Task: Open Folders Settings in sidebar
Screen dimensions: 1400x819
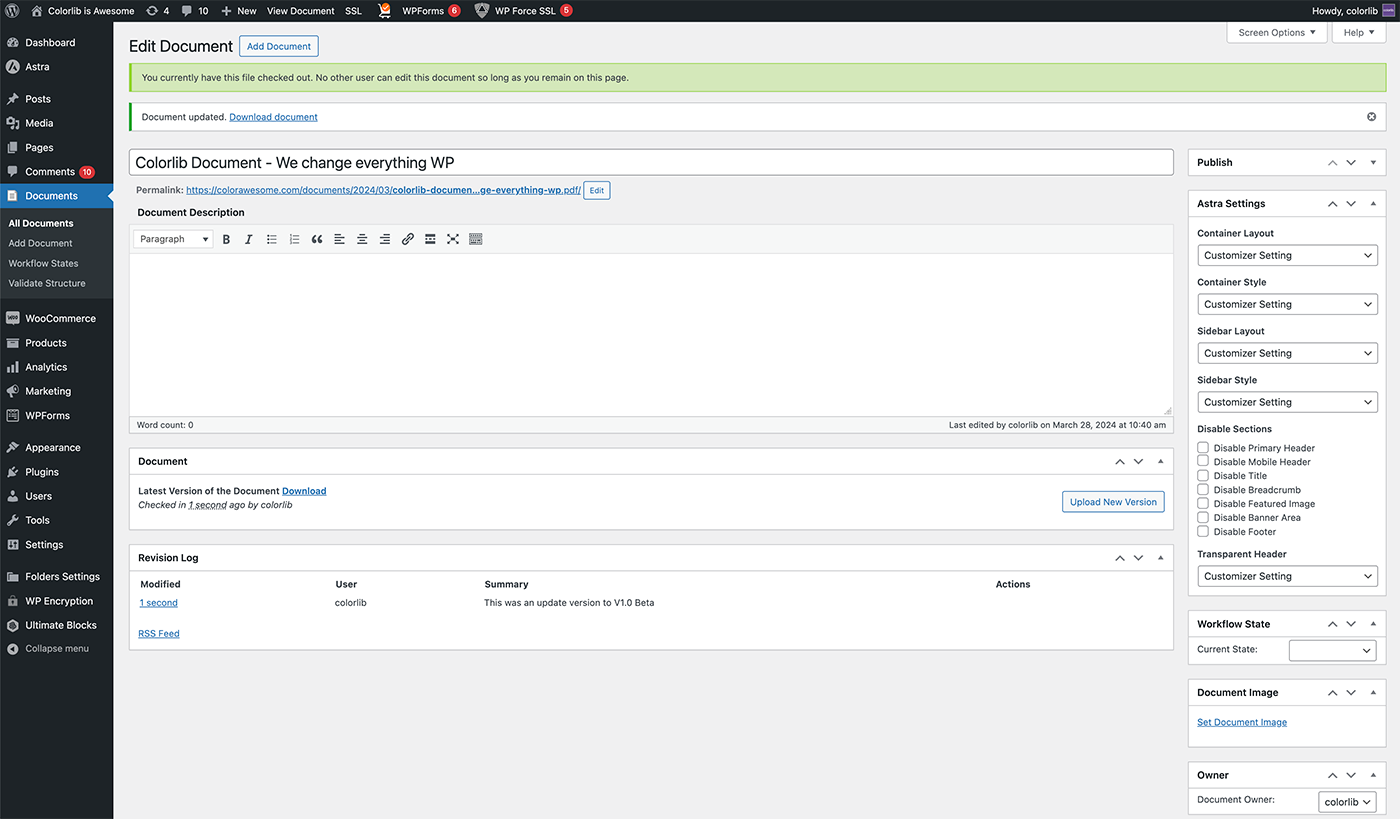Action: (62, 577)
